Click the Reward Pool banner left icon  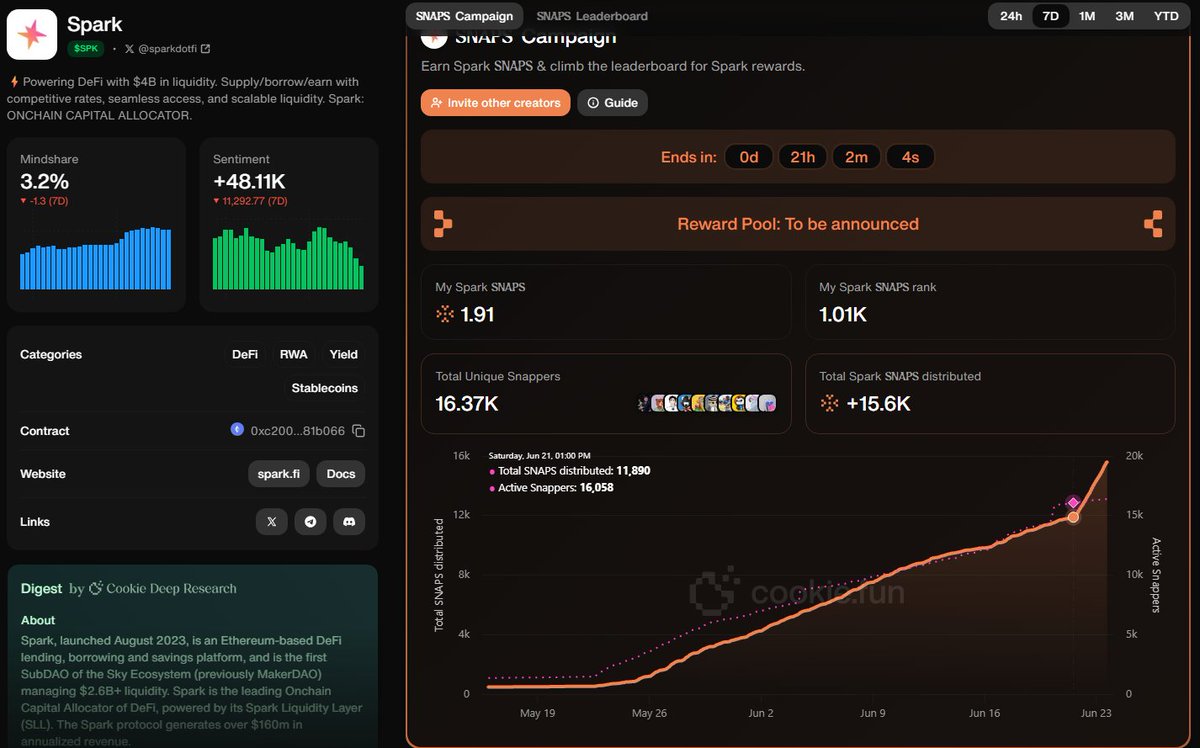pos(443,224)
